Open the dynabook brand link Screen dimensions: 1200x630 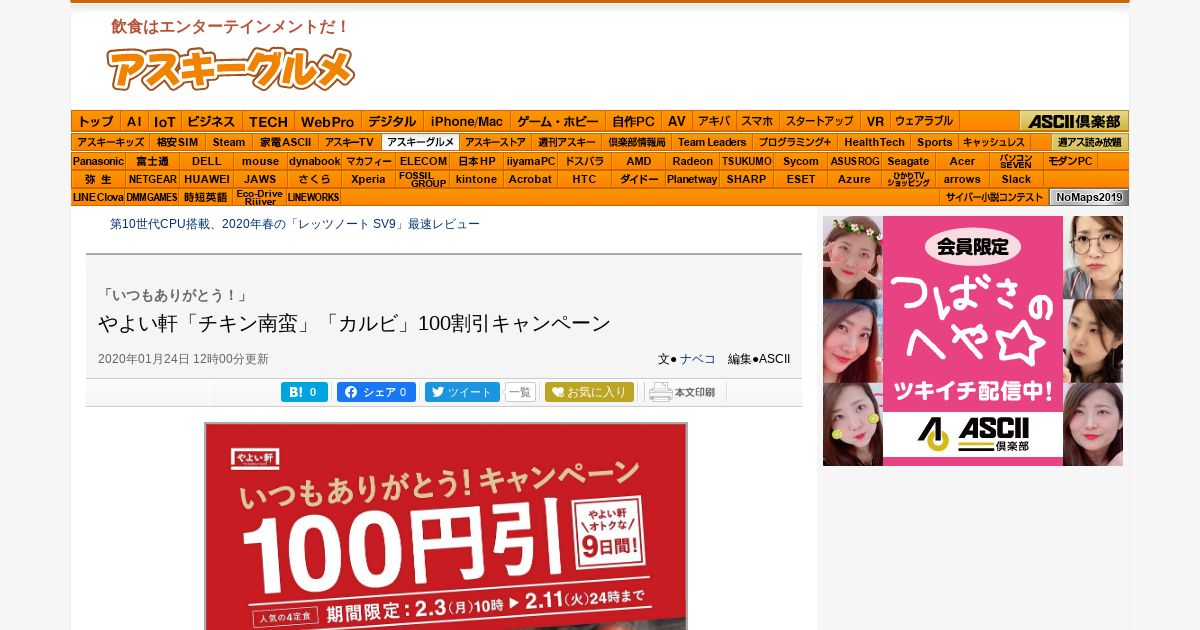point(315,161)
